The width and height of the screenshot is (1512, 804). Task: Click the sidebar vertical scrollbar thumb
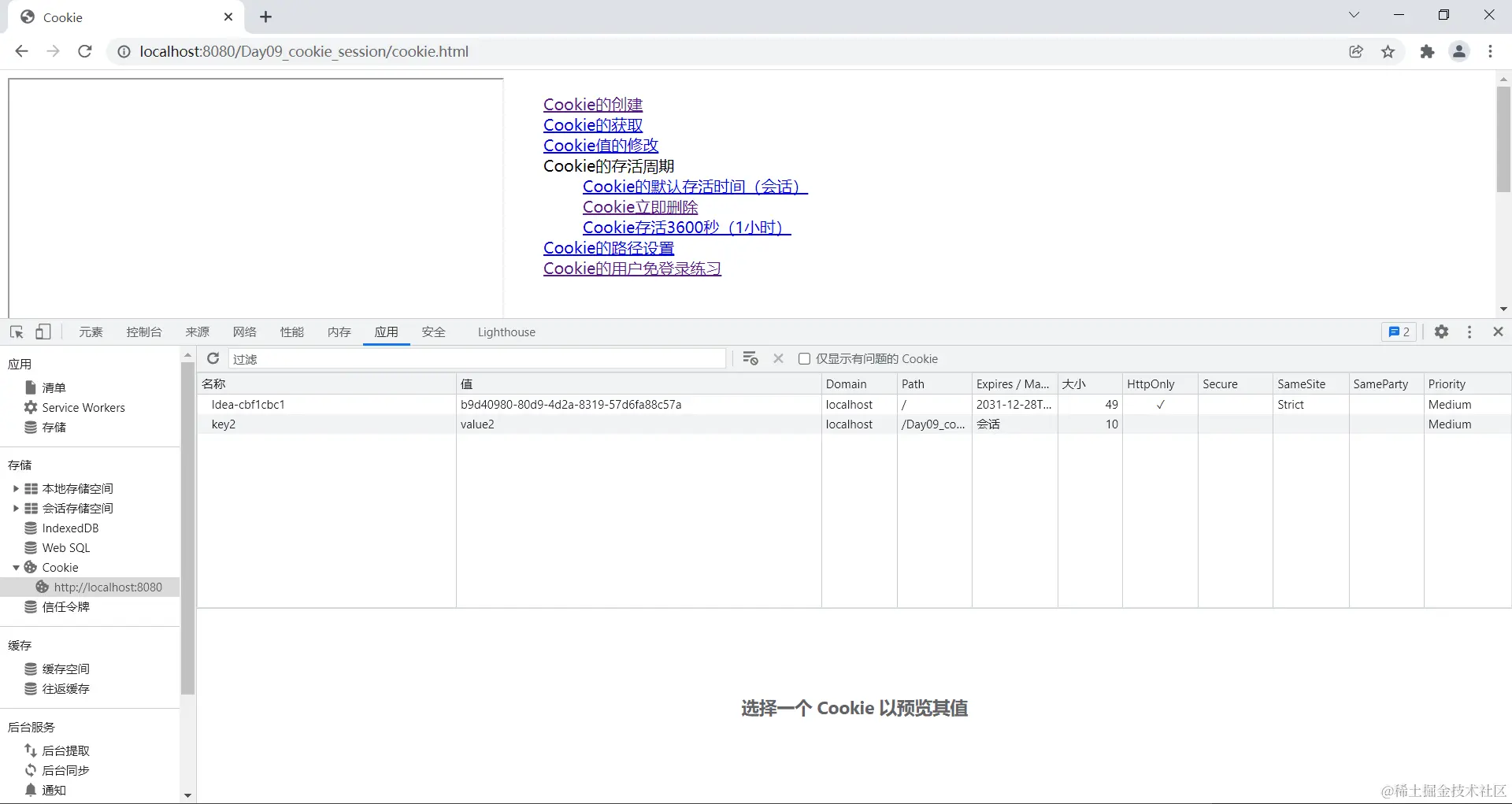(x=187, y=528)
